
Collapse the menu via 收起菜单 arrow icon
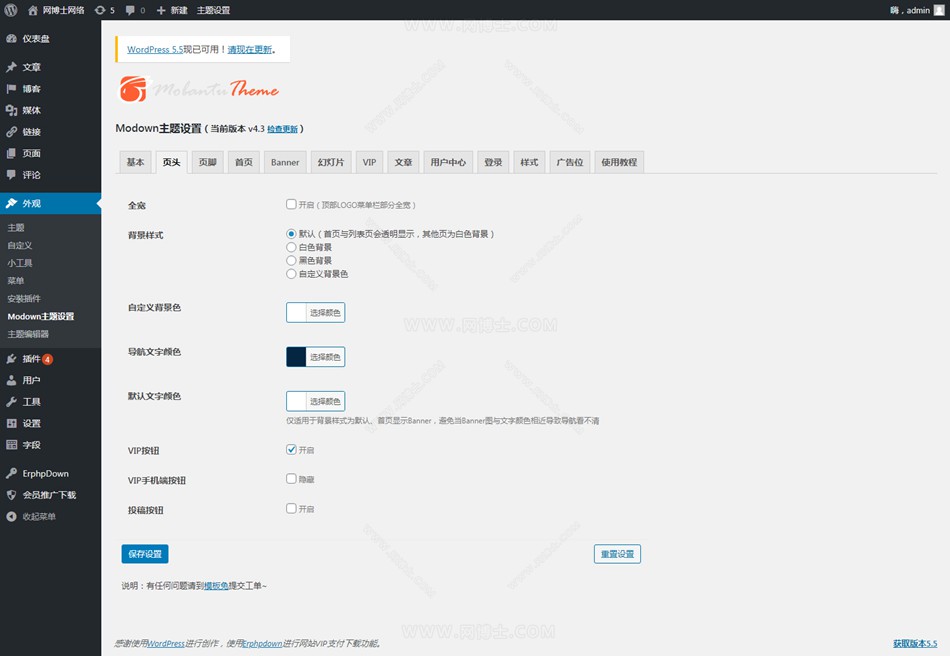pyautogui.click(x=12, y=516)
